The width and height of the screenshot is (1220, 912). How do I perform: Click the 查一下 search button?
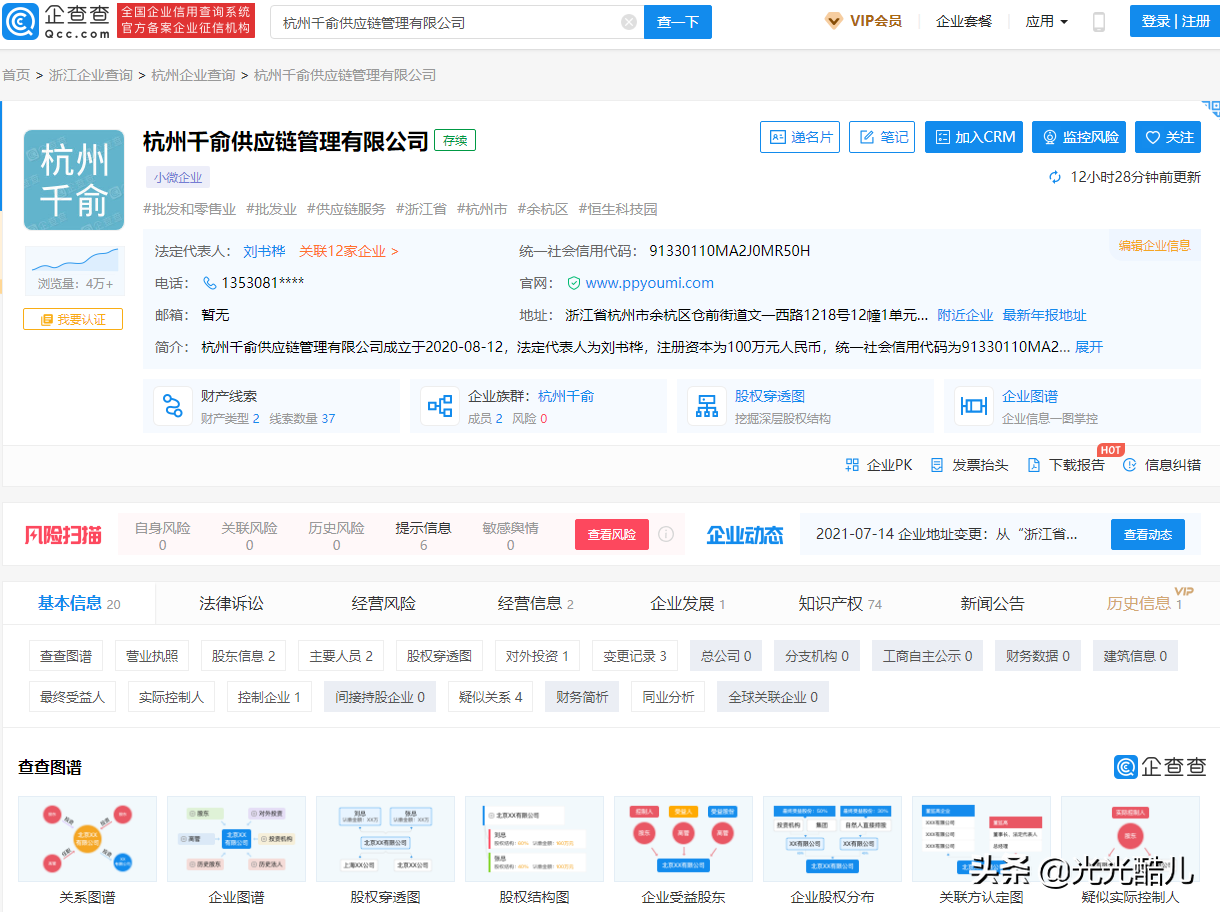tap(677, 22)
